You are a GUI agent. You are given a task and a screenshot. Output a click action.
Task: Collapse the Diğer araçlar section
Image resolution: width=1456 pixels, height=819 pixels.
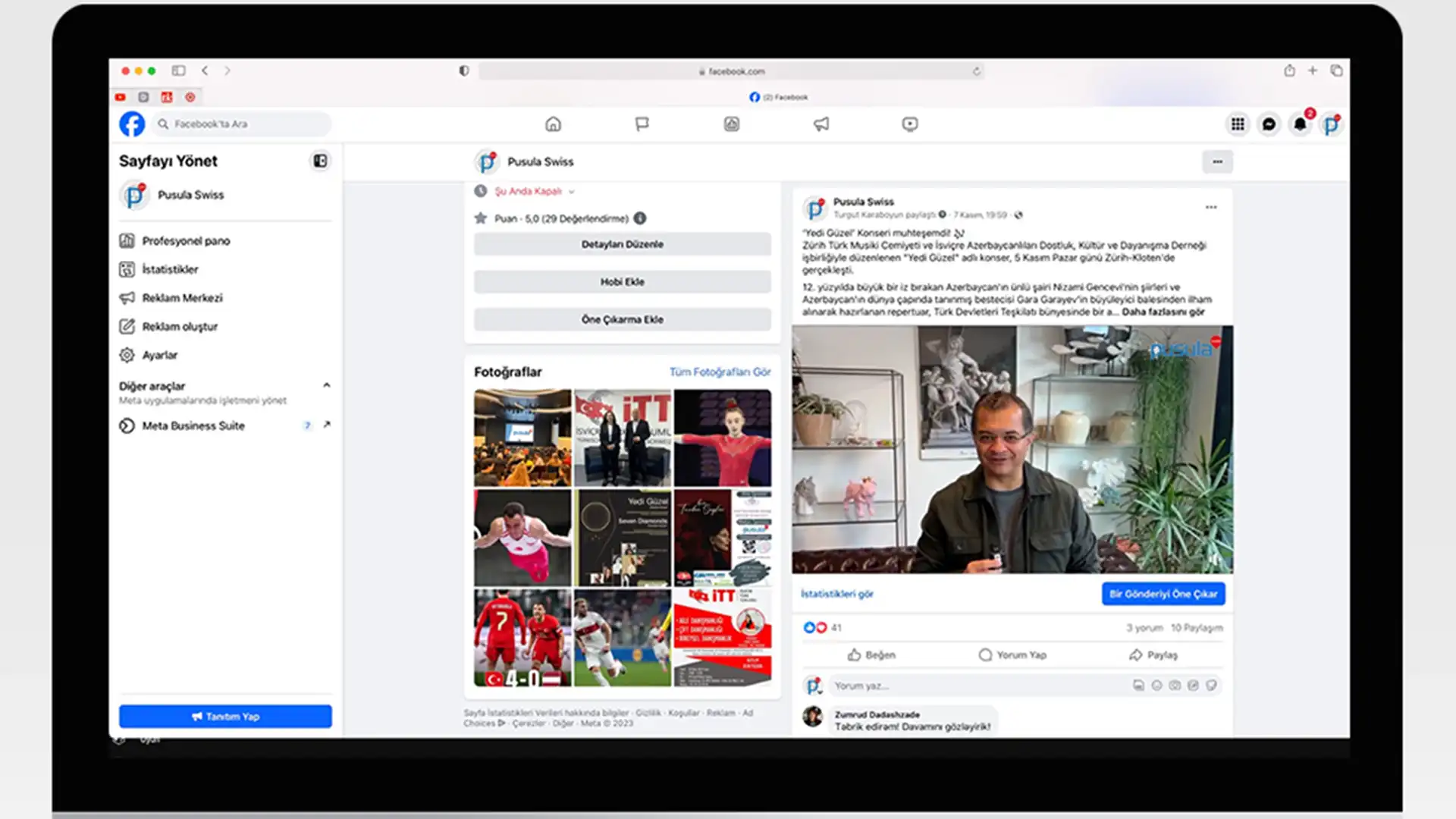[x=327, y=385]
